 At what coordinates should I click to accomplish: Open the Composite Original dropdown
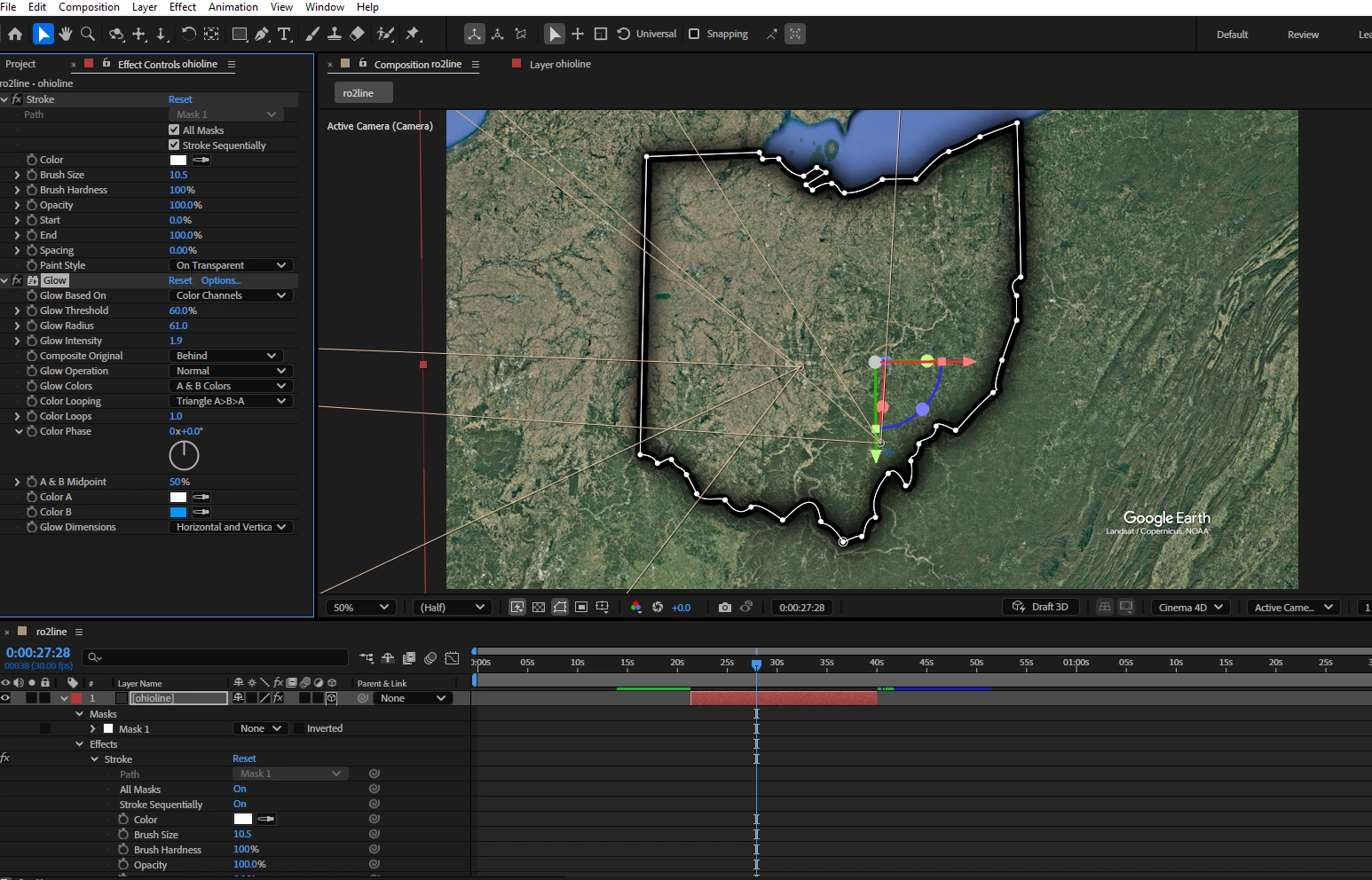click(x=226, y=356)
